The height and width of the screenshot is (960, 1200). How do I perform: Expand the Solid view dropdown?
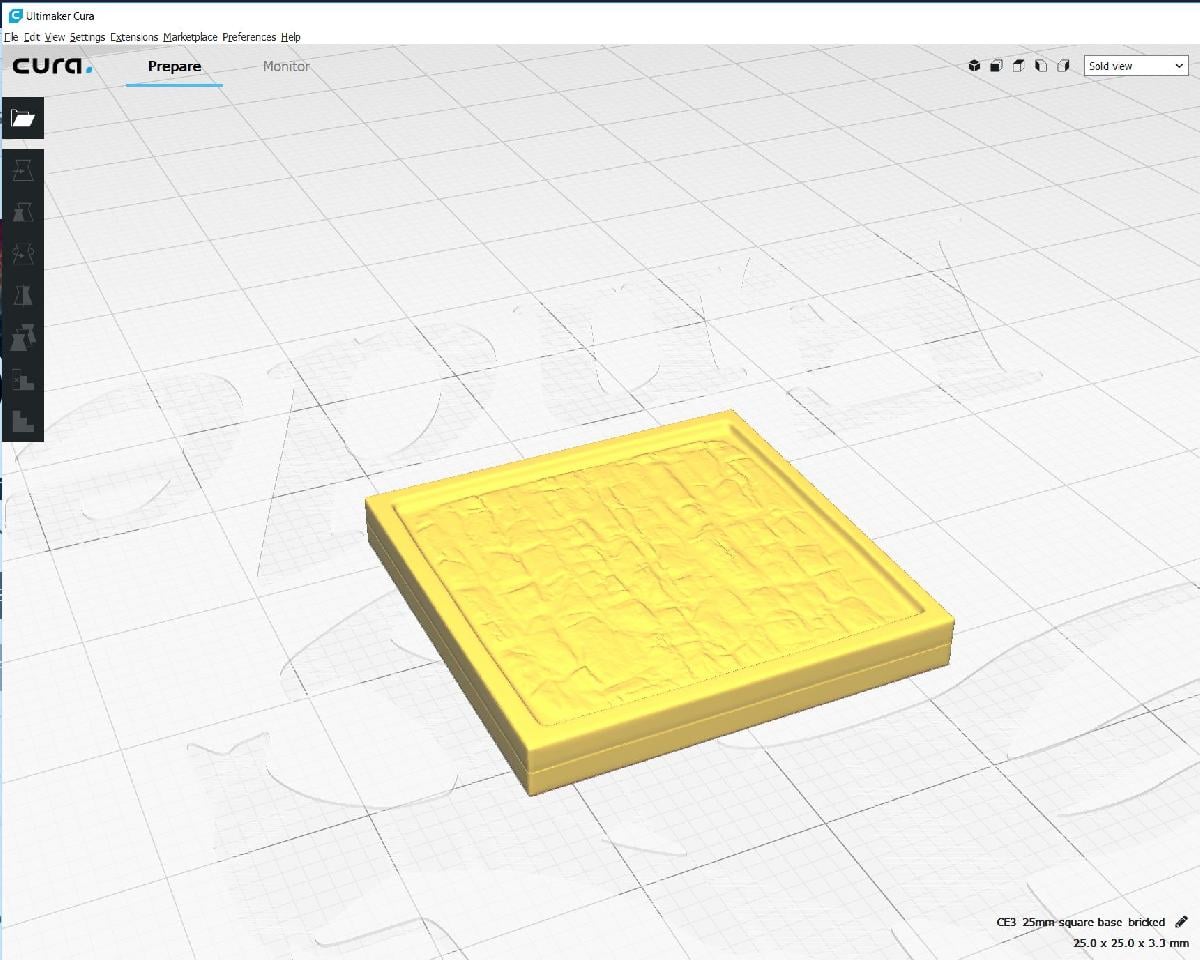point(1136,66)
